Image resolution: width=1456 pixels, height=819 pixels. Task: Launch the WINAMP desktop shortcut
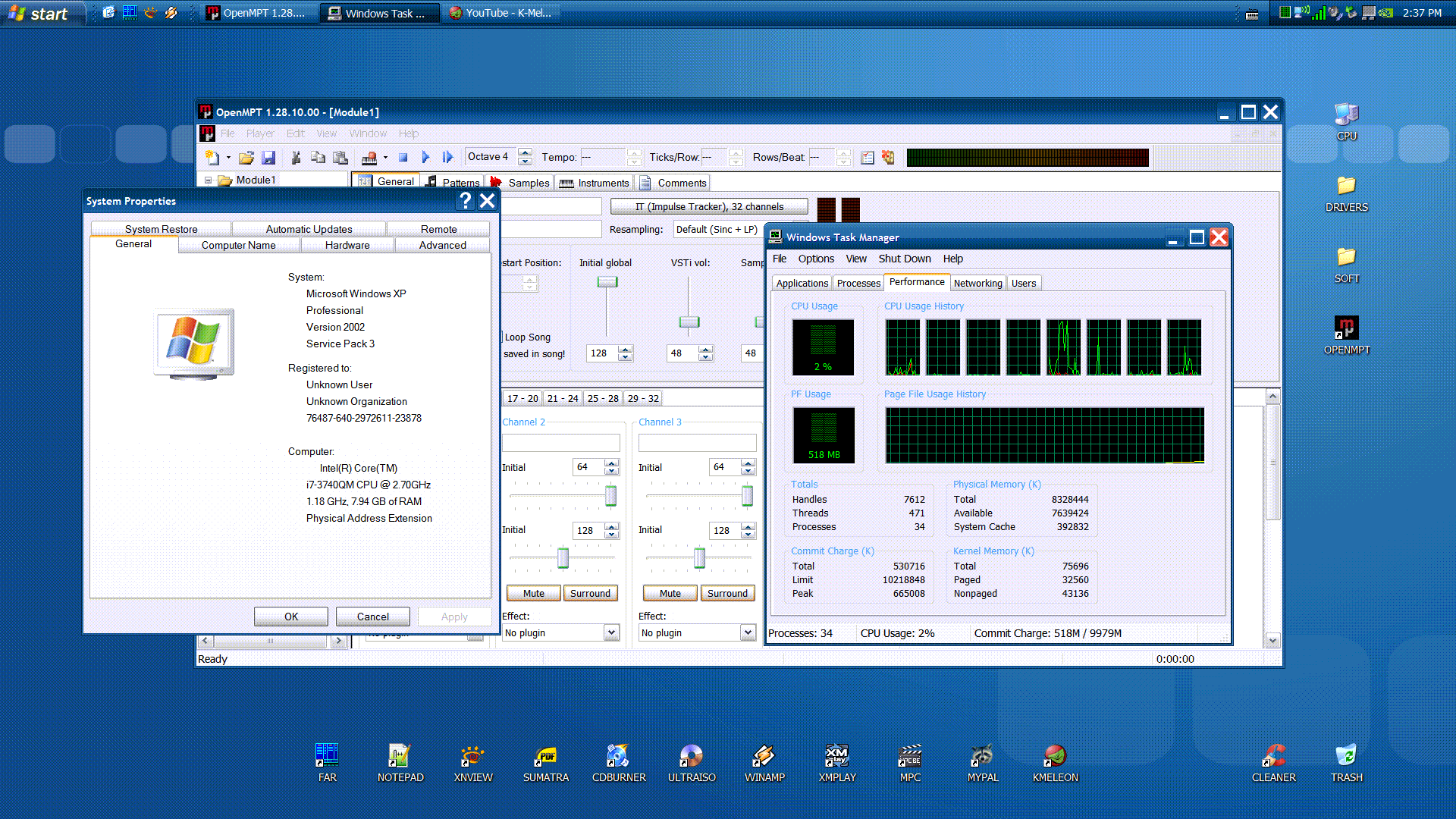coord(764,763)
